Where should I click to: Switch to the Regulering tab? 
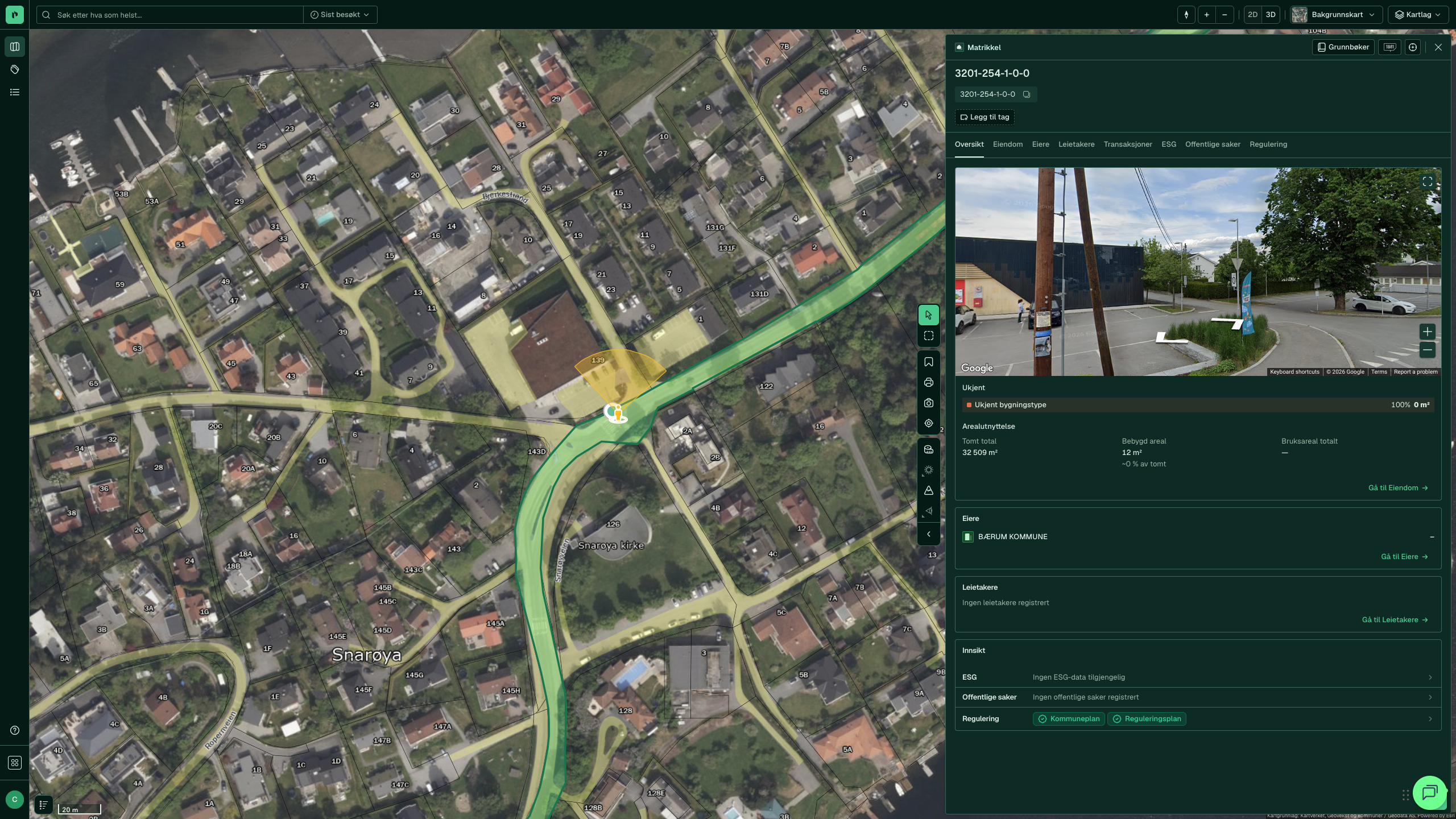click(1268, 144)
